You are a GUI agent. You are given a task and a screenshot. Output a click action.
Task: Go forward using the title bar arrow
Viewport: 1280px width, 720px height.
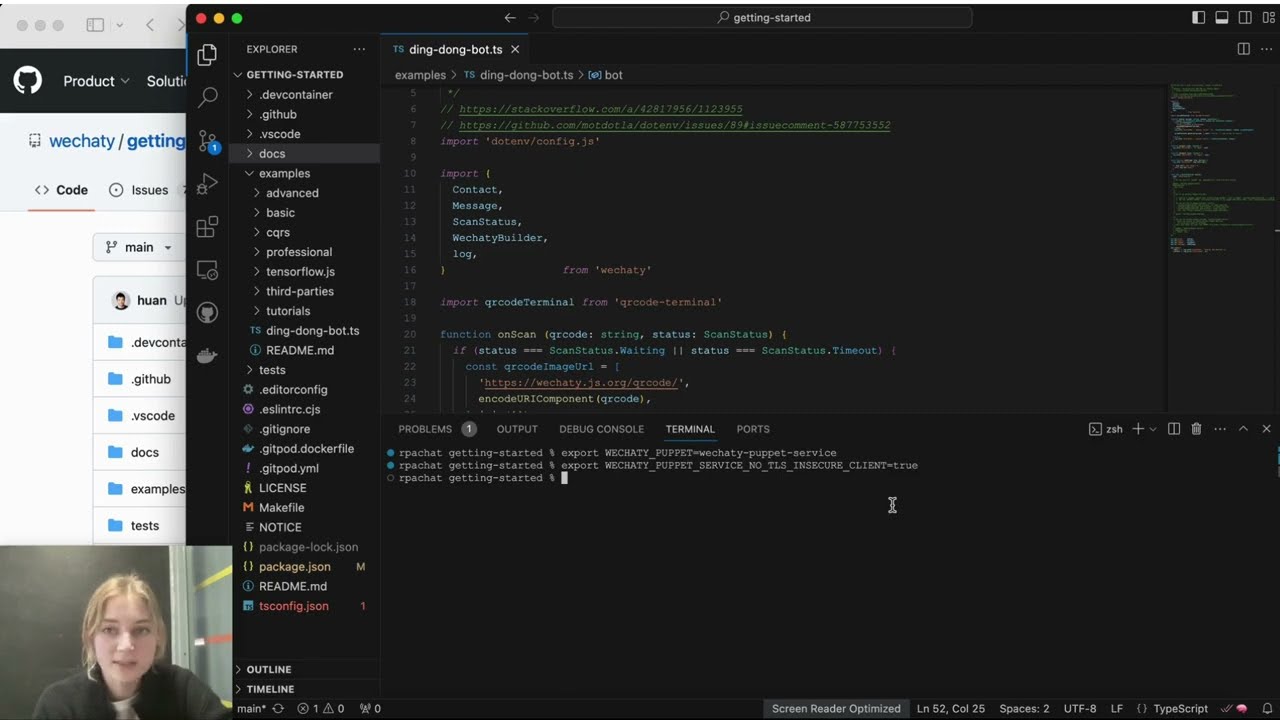[533, 18]
